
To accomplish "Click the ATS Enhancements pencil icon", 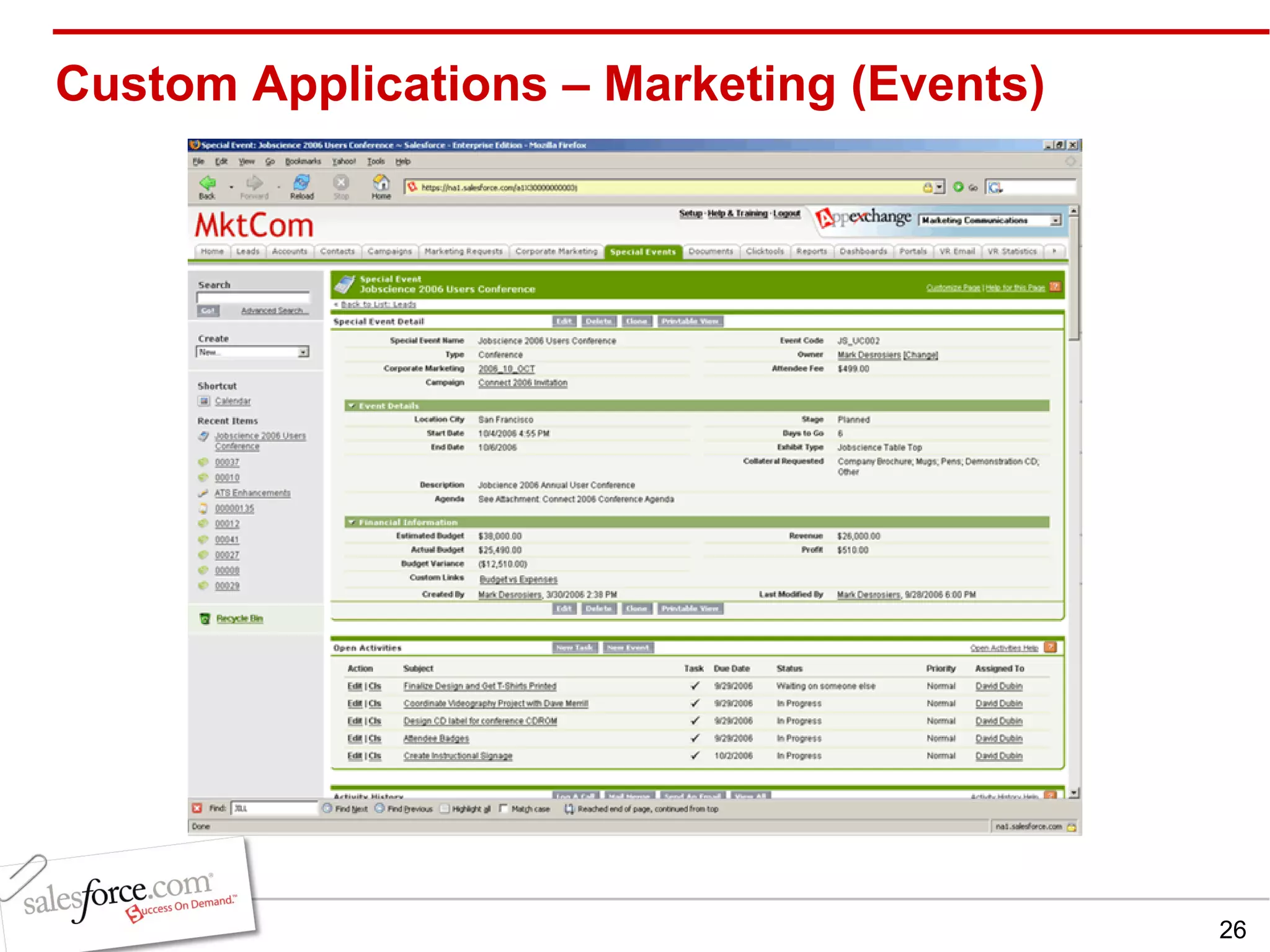I will pos(203,493).
